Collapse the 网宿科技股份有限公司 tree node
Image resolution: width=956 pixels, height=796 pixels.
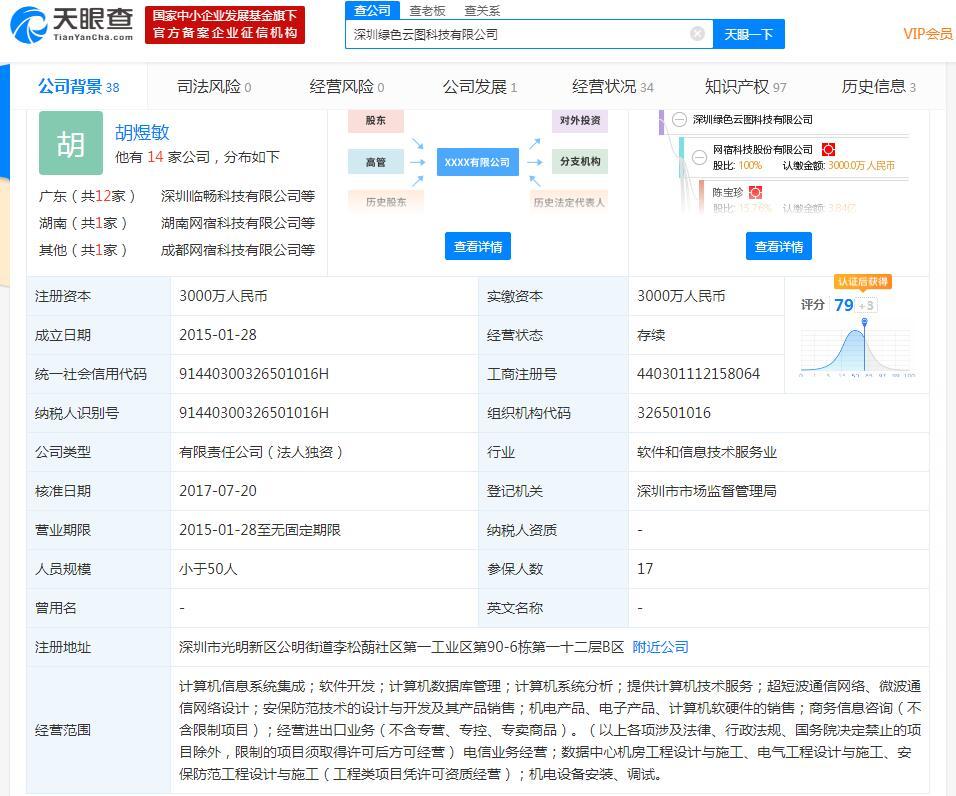click(x=699, y=158)
